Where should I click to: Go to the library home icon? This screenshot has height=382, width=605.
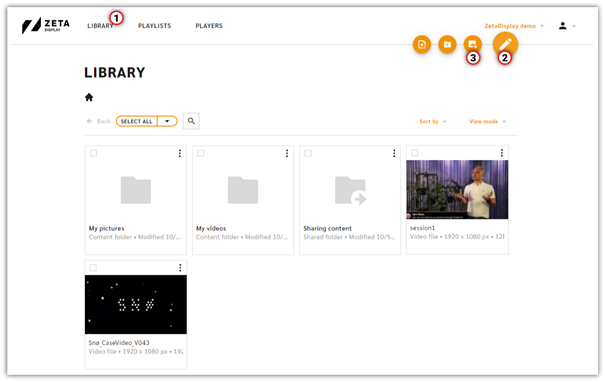[x=89, y=97]
